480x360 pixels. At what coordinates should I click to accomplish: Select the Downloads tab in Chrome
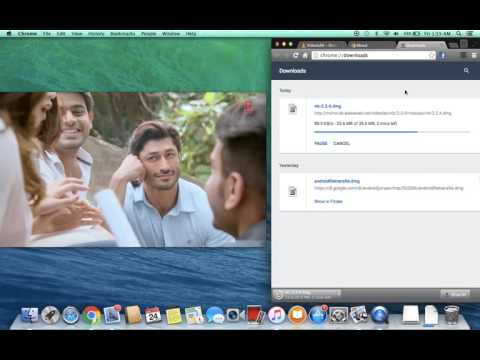point(422,45)
